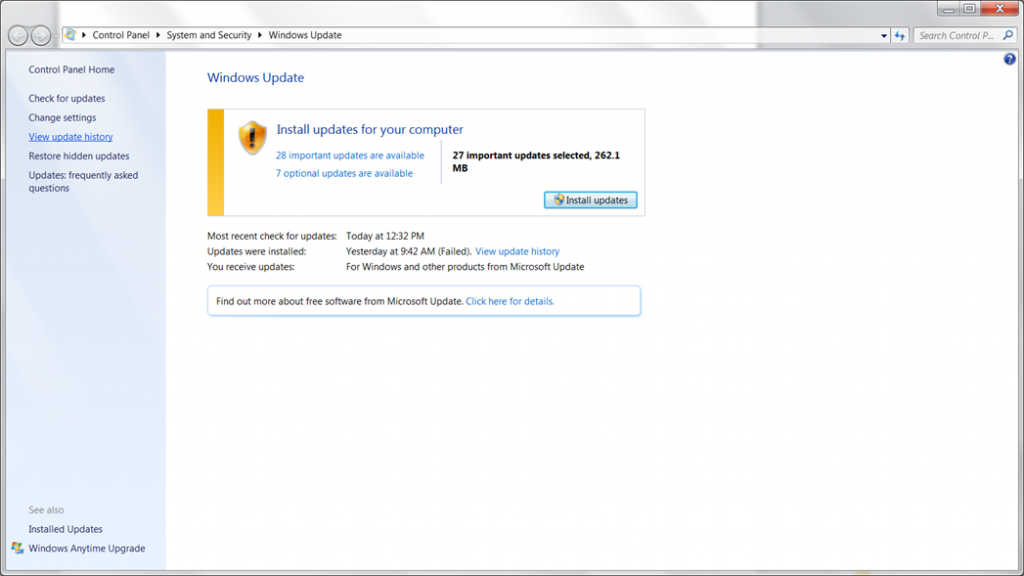Open Installed Updates under See also

point(65,529)
